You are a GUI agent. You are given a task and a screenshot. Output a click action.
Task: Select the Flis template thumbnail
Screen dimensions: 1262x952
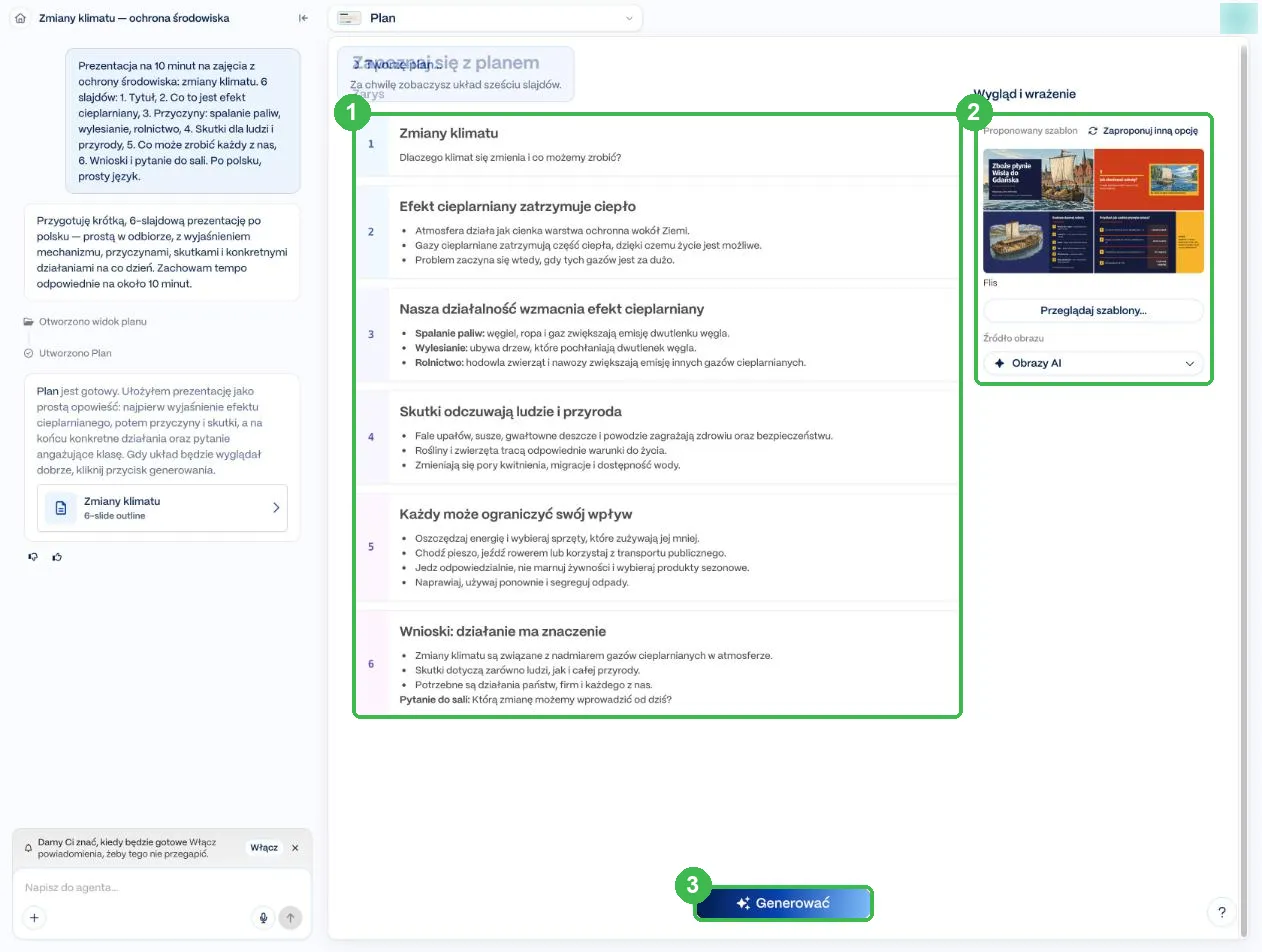[1093, 211]
